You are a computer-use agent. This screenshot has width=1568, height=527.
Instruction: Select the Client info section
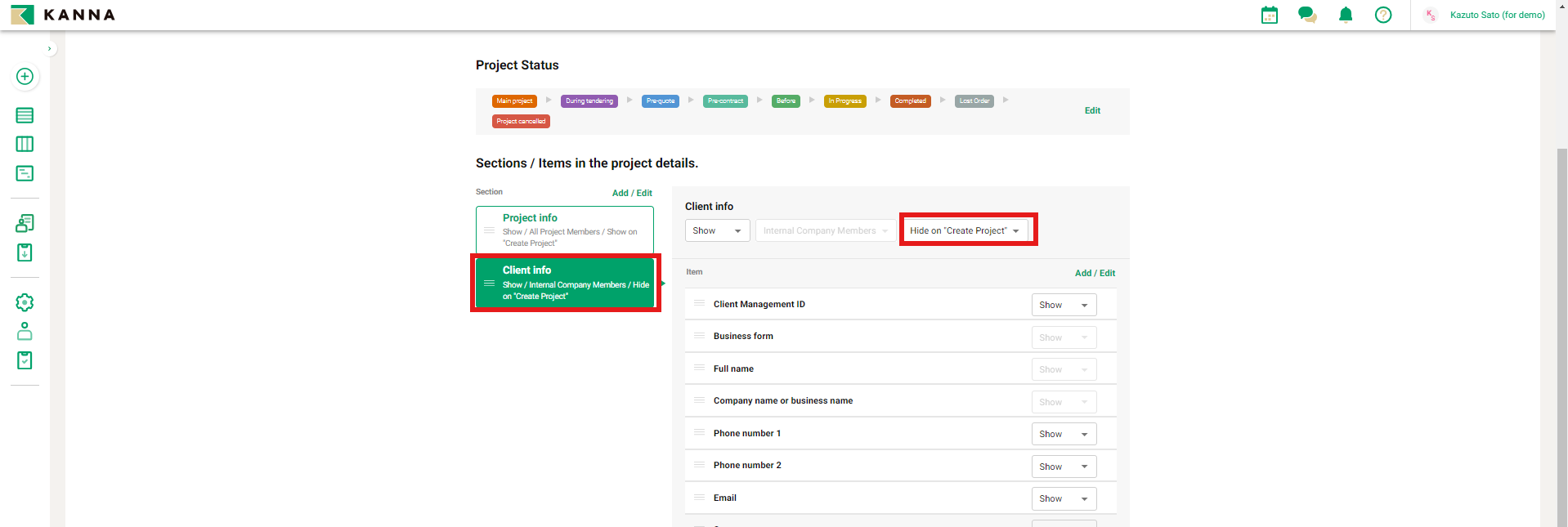565,283
